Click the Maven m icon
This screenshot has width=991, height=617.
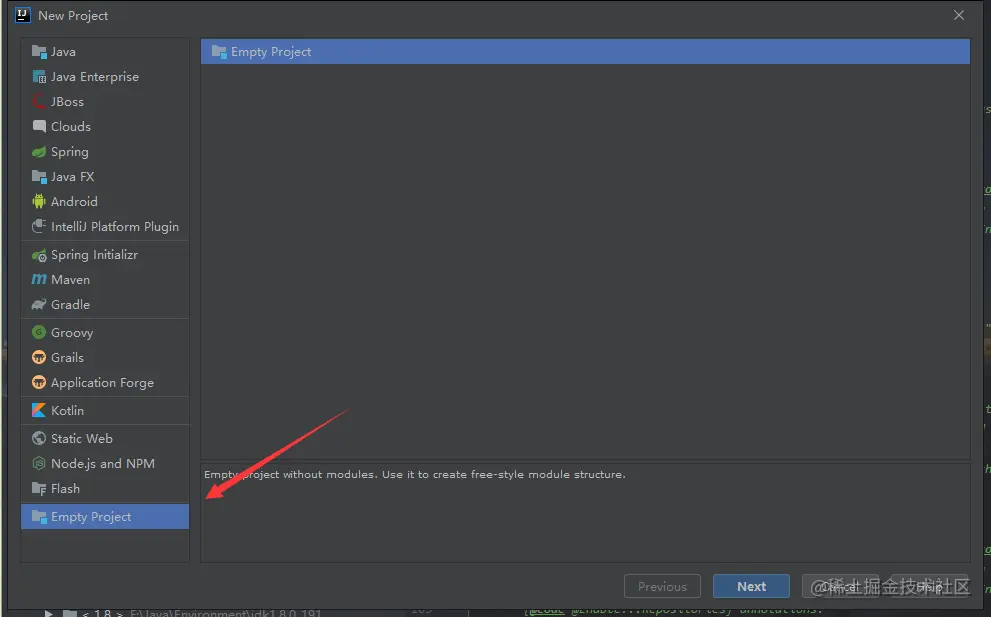pyautogui.click(x=39, y=279)
